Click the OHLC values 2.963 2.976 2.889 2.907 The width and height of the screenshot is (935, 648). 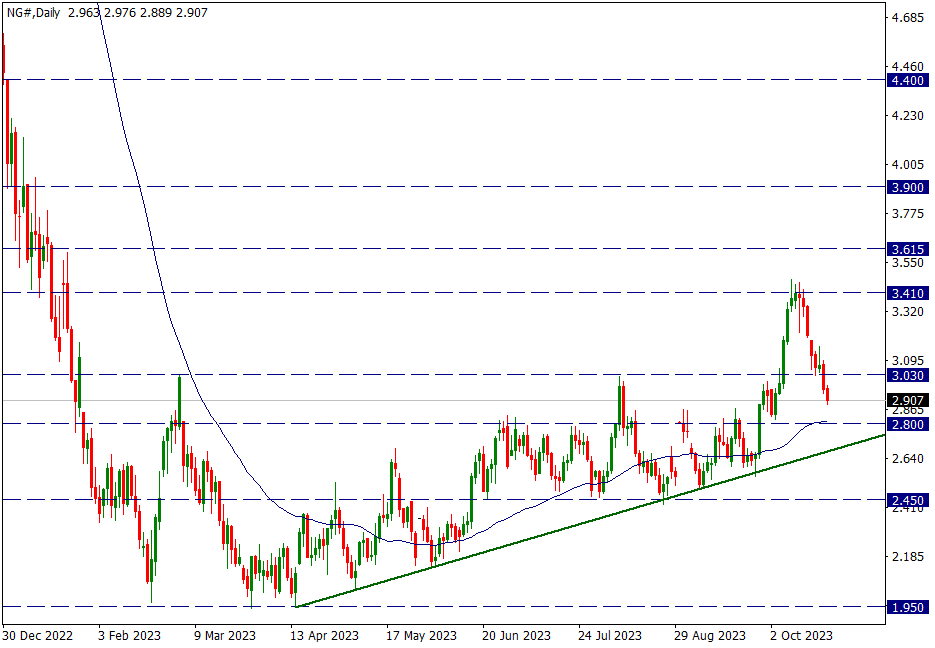[138, 13]
